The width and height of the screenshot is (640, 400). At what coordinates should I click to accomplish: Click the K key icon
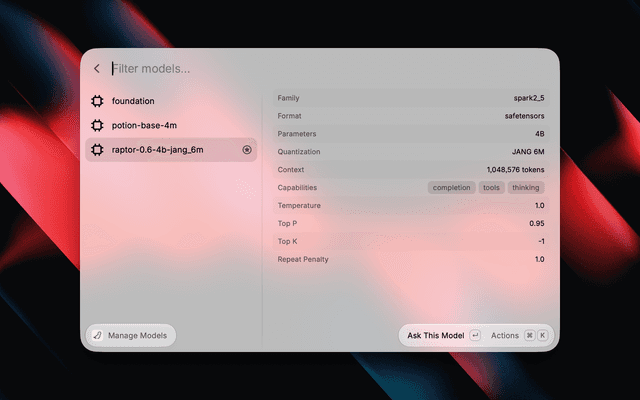click(x=542, y=336)
